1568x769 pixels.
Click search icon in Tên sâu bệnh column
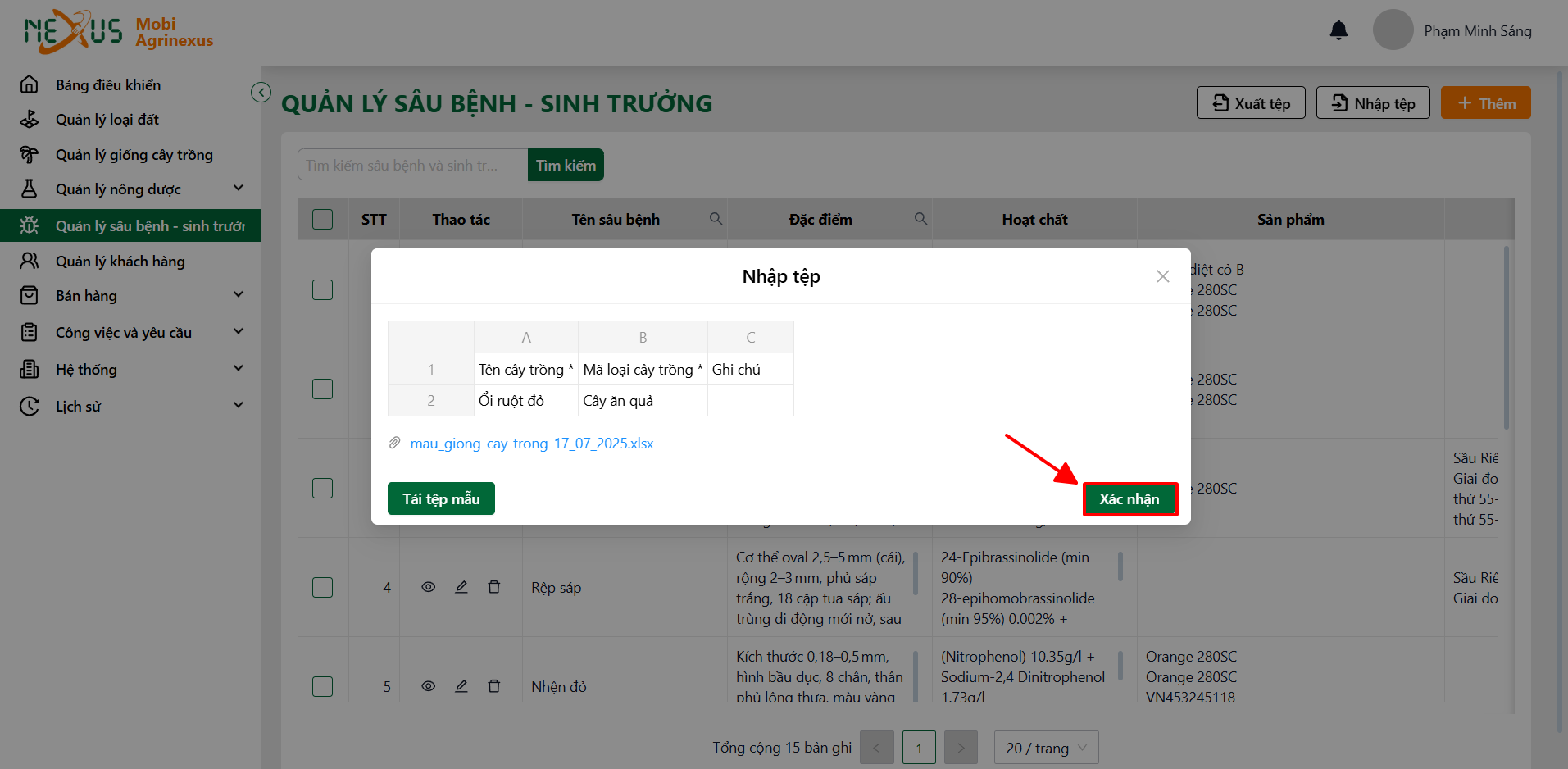[x=716, y=219]
